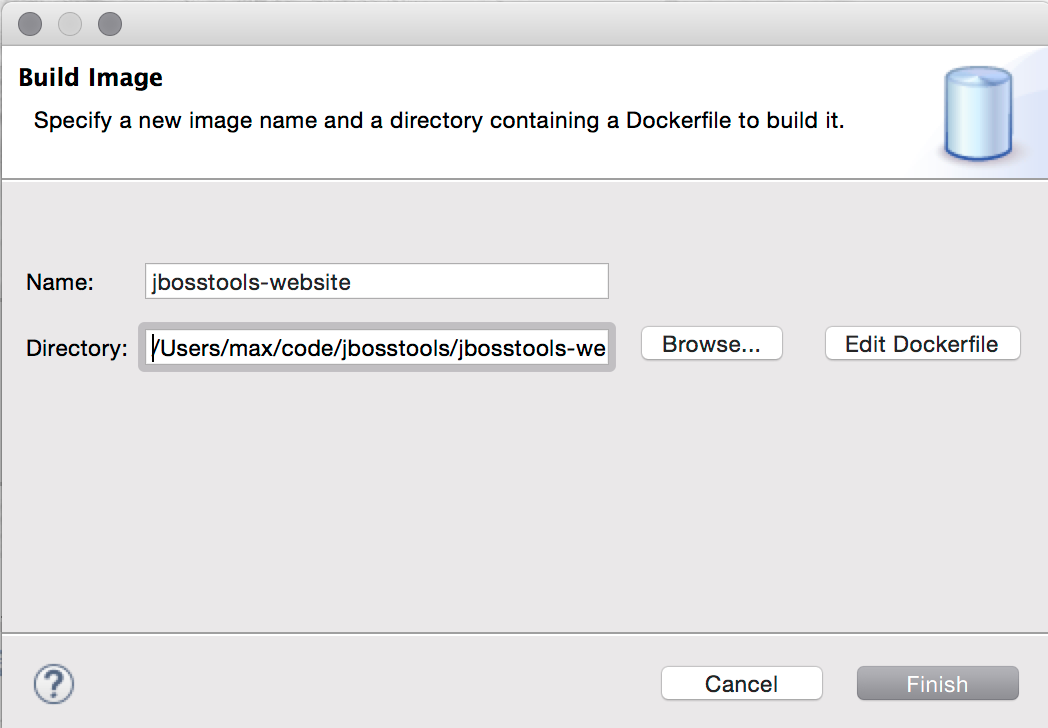Zoom the dialog using the third window button
This screenshot has width=1048, height=728.
coord(110,24)
